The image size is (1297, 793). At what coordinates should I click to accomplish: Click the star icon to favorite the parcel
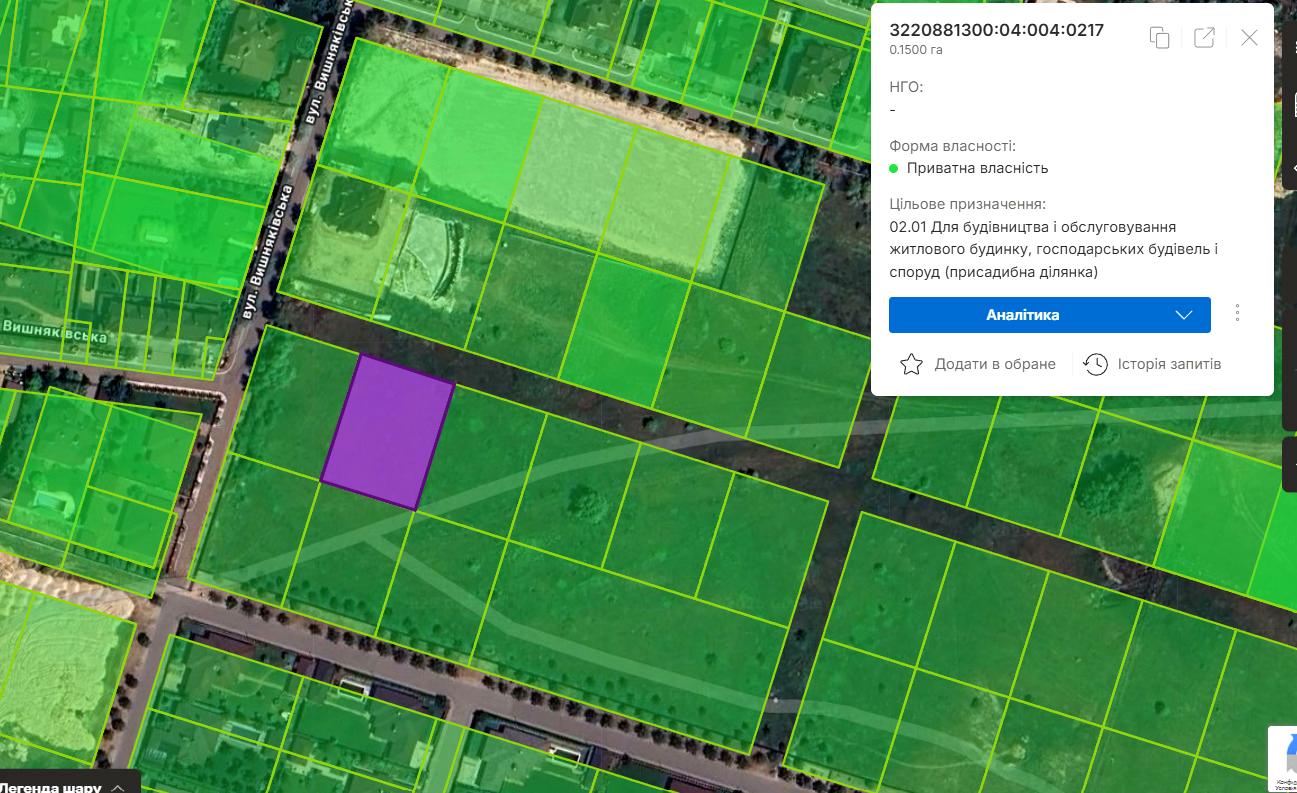click(910, 364)
